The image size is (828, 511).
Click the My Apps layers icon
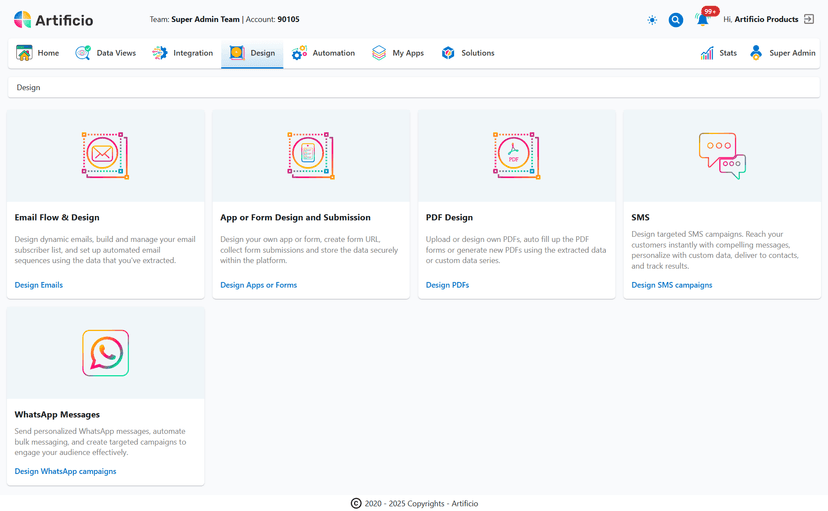point(379,53)
